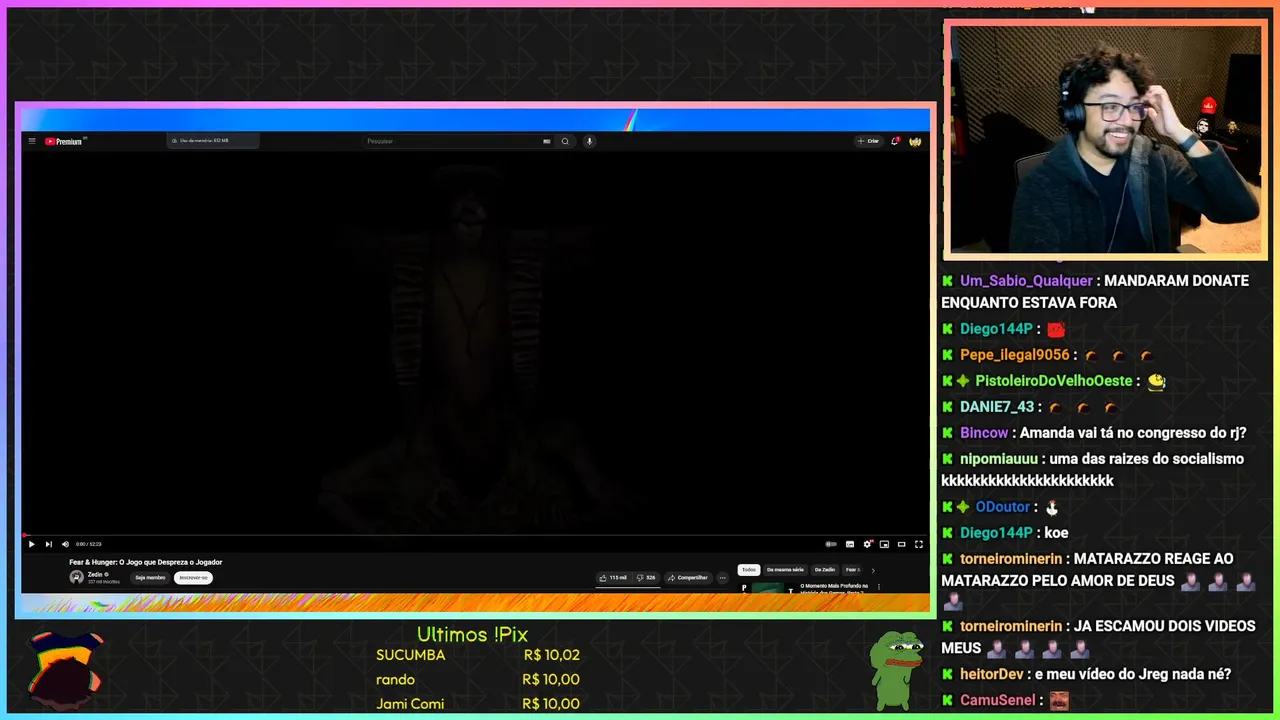
Task: Toggle the autoplay switch
Action: click(x=831, y=544)
